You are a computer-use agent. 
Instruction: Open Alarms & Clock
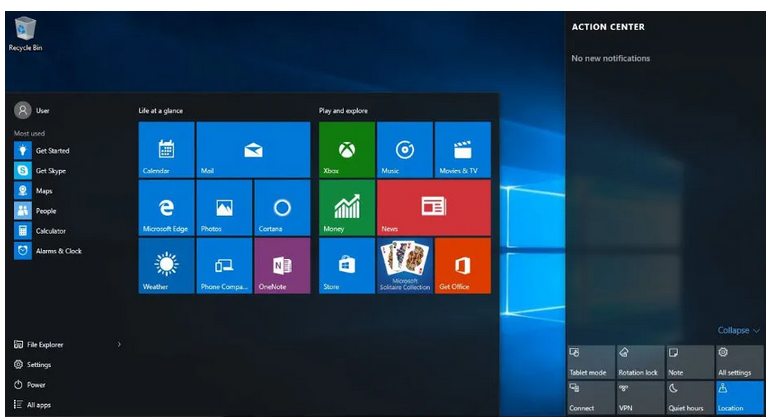[48, 251]
